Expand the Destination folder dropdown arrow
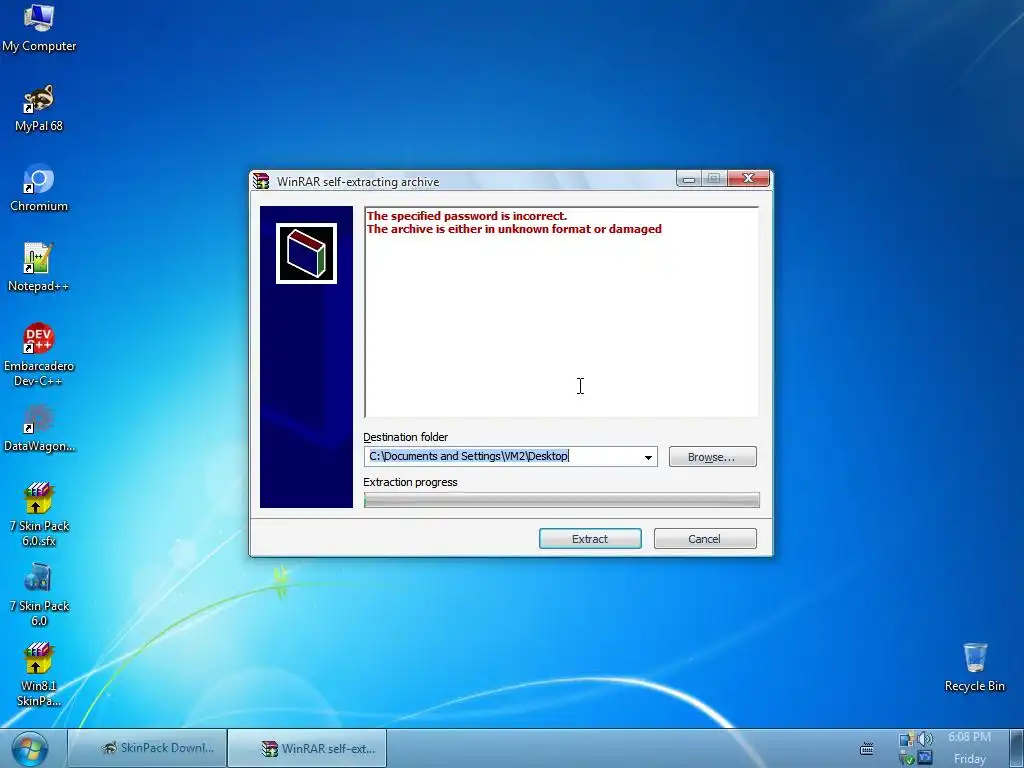The image size is (1024, 768). (x=648, y=457)
